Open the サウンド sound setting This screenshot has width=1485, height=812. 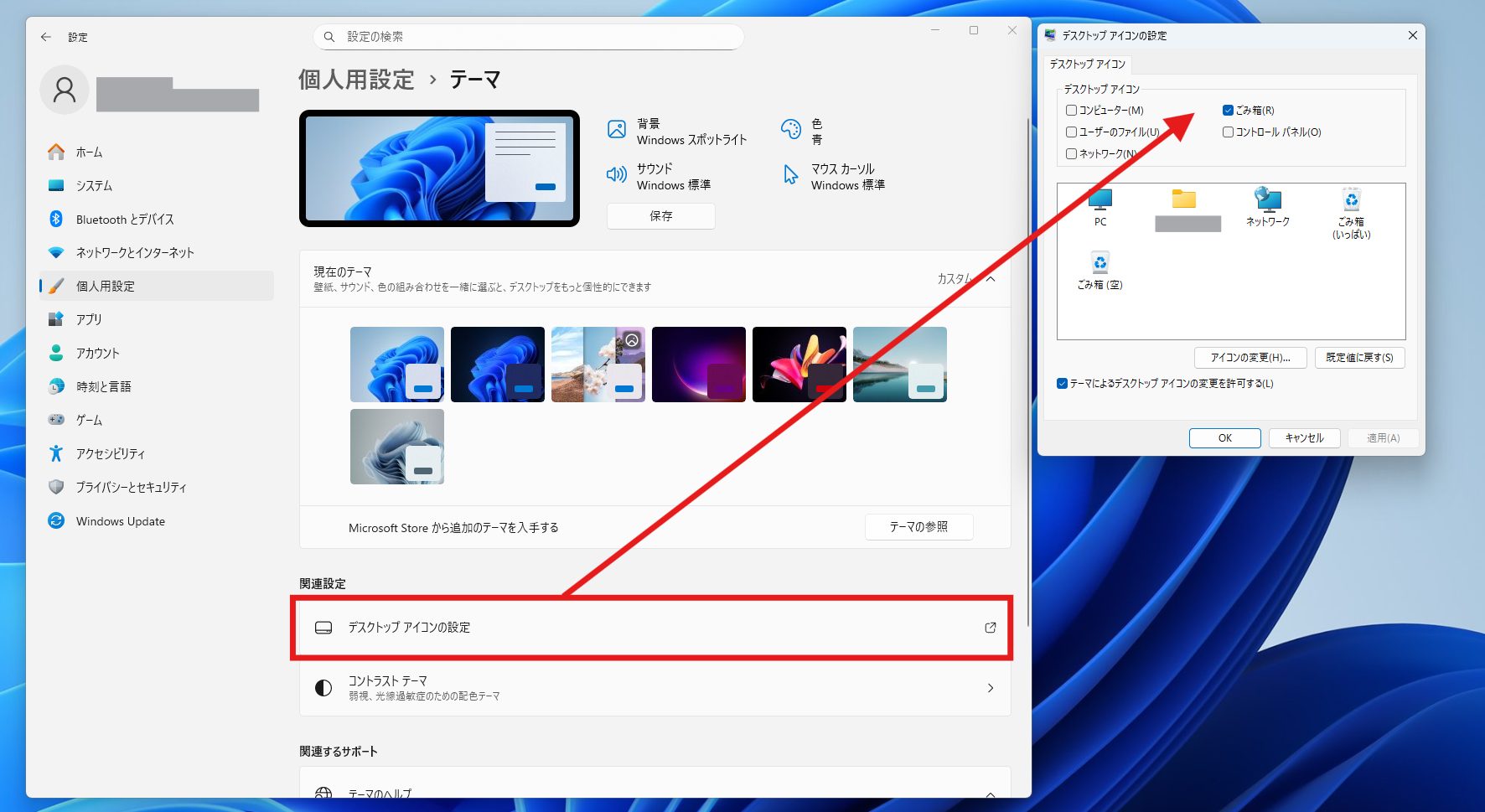(x=673, y=176)
